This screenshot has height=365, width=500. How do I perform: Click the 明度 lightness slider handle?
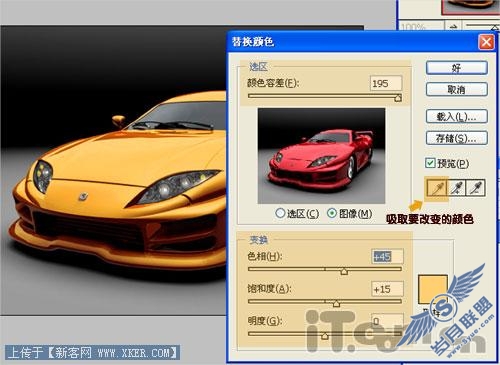point(325,336)
